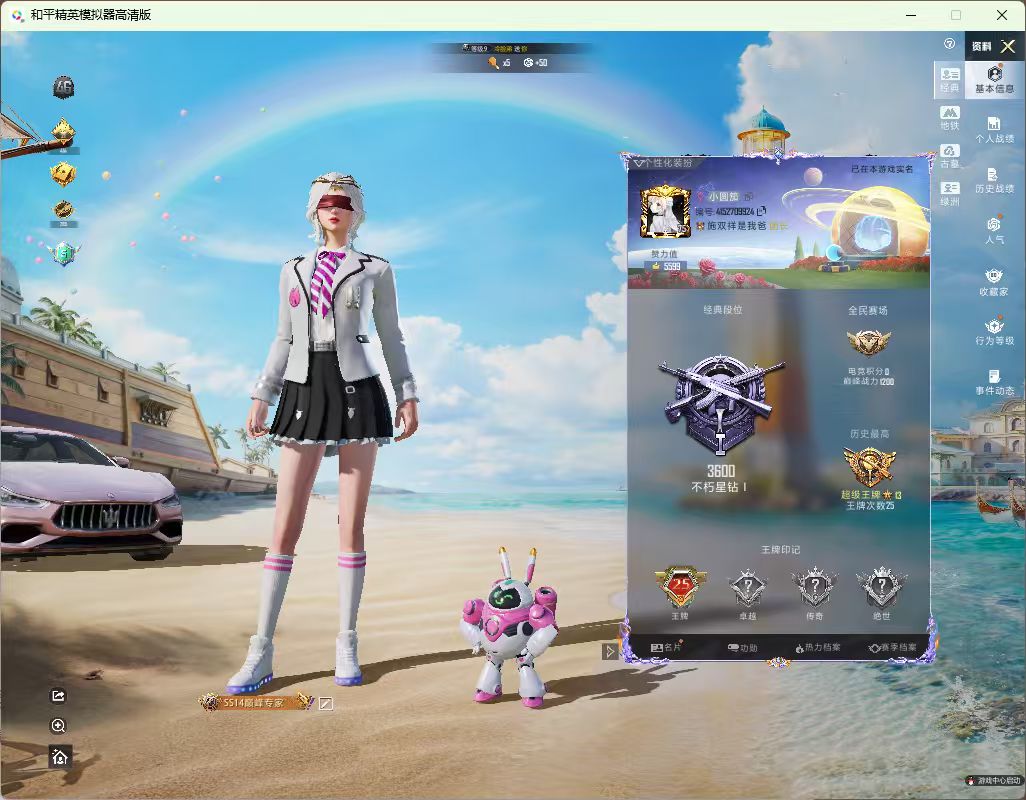
Task: Click the key x6 item at top
Action: click(499, 63)
